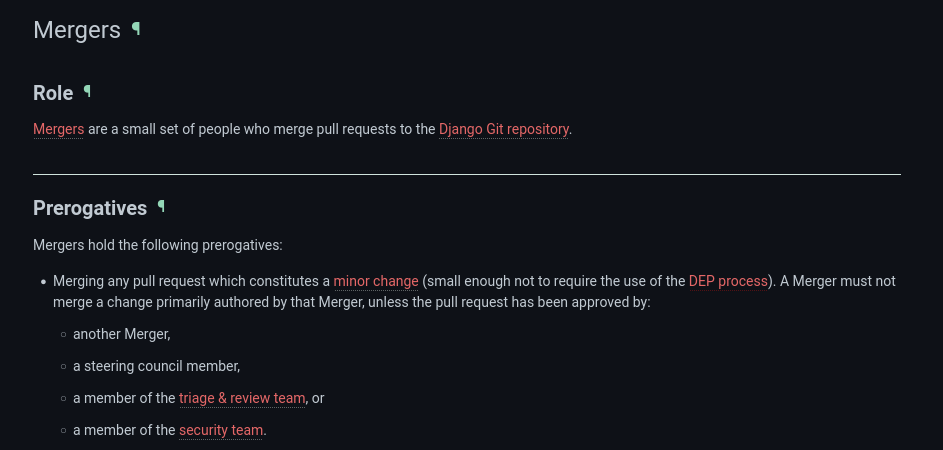Image resolution: width=943 pixels, height=450 pixels.
Task: Go to the triage & review team link
Action: click(x=242, y=398)
